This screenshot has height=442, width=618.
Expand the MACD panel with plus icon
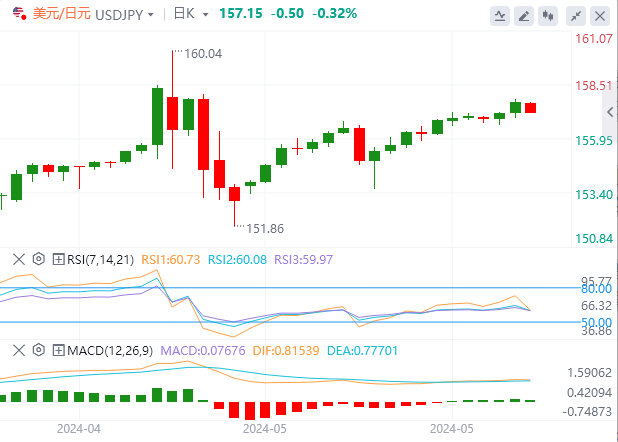click(x=58, y=350)
